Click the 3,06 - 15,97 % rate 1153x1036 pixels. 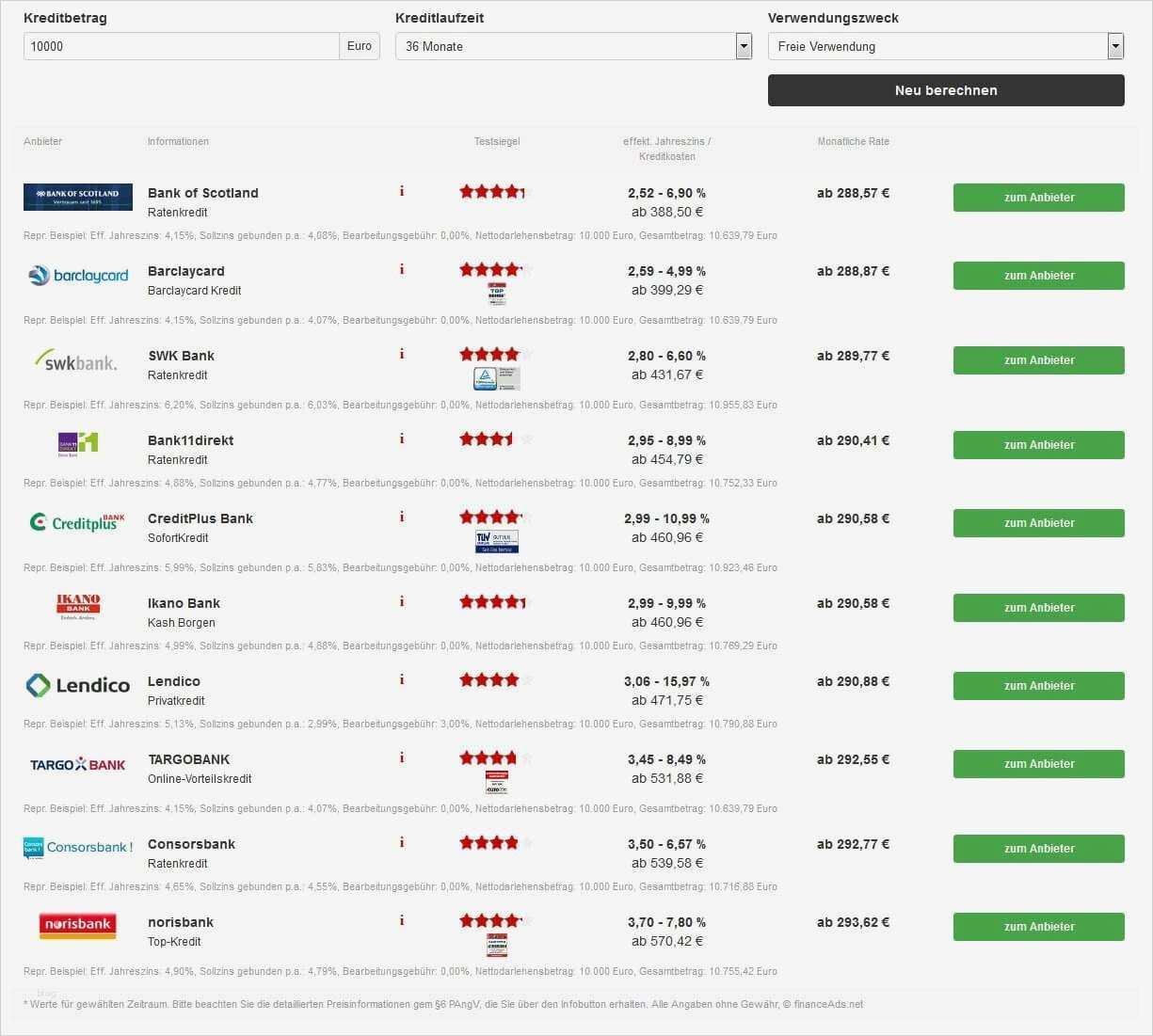[x=666, y=681]
